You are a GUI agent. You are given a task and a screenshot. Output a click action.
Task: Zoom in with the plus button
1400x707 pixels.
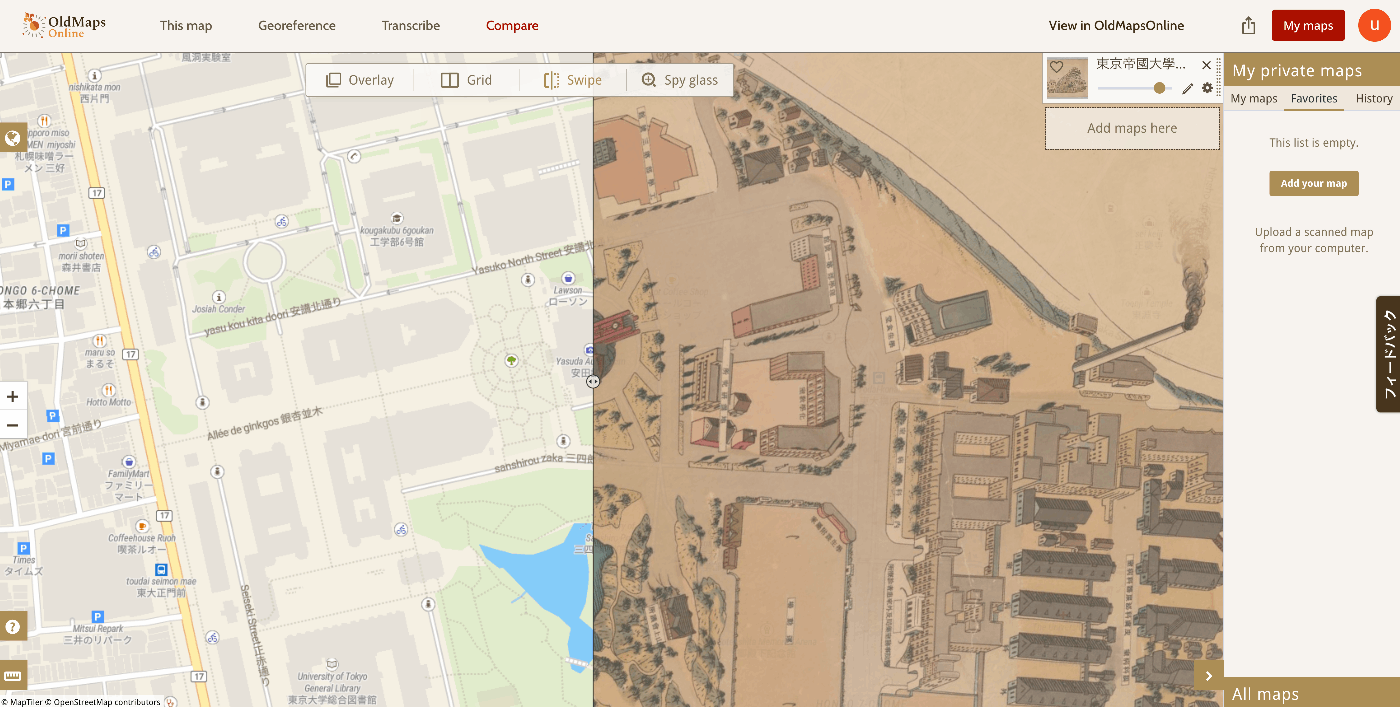[13, 397]
